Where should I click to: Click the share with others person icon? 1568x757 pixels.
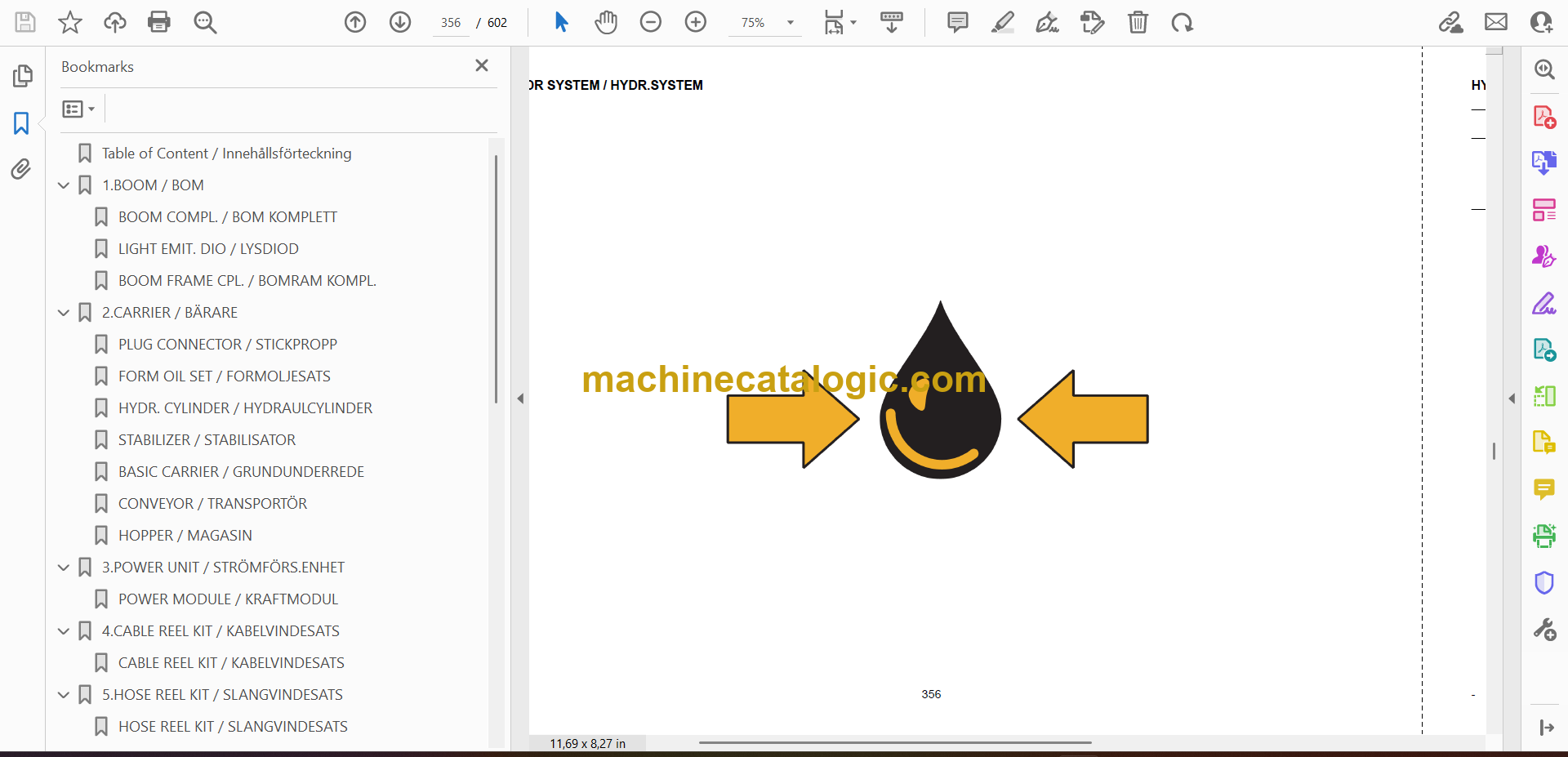1541,22
